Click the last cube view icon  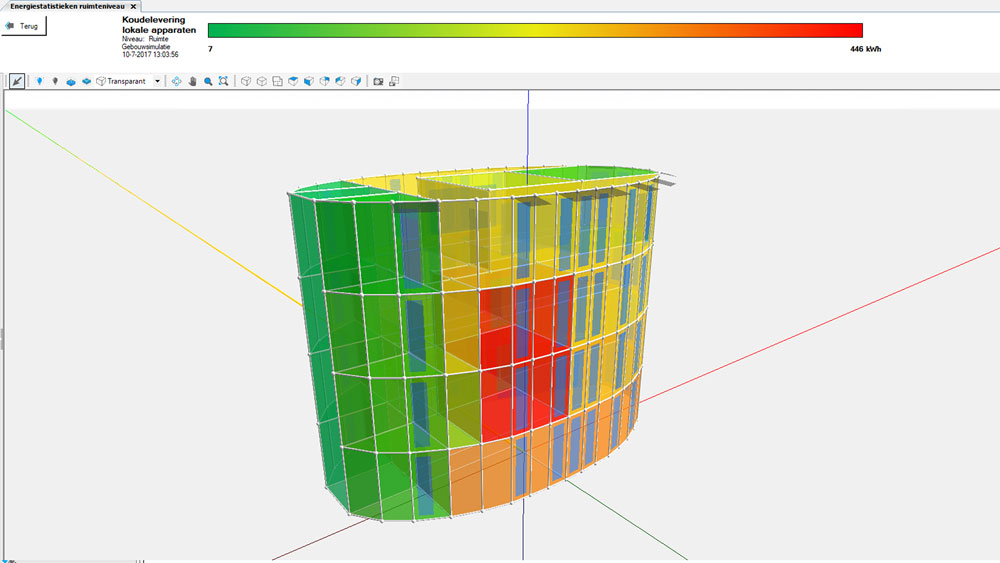[x=356, y=81]
